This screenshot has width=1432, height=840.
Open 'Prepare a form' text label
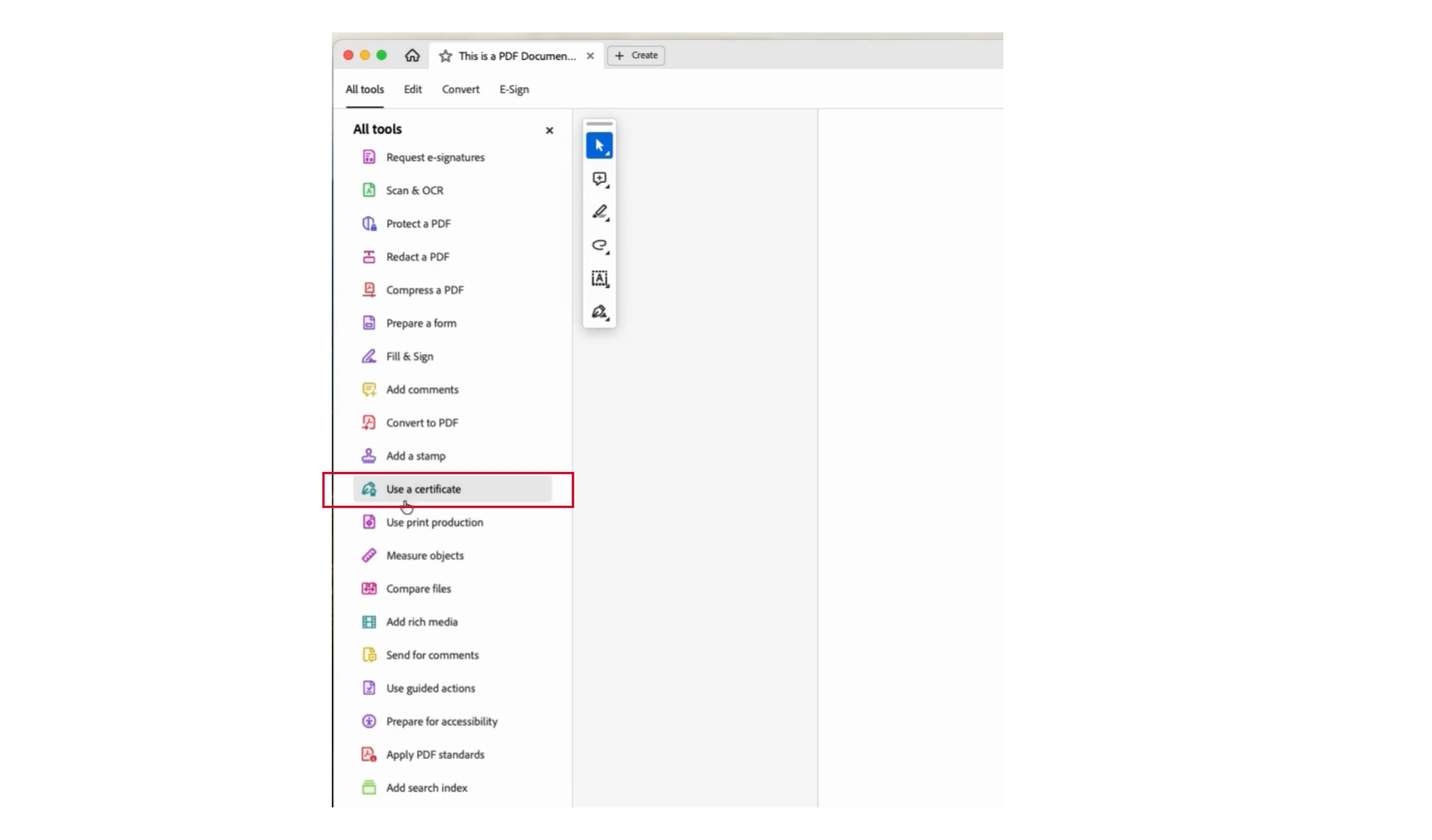(421, 323)
